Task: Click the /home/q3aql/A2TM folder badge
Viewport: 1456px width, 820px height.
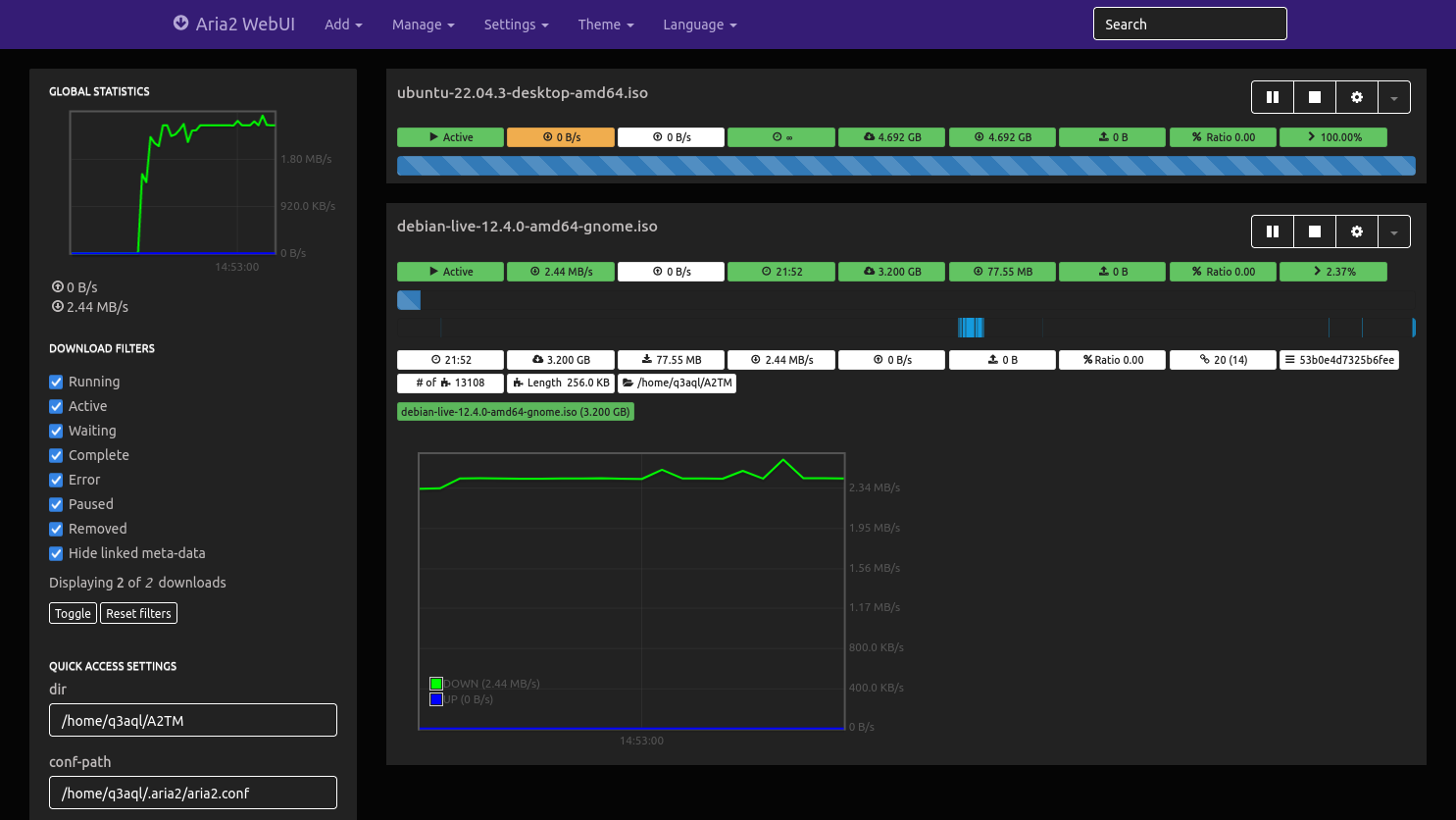Action: [677, 384]
